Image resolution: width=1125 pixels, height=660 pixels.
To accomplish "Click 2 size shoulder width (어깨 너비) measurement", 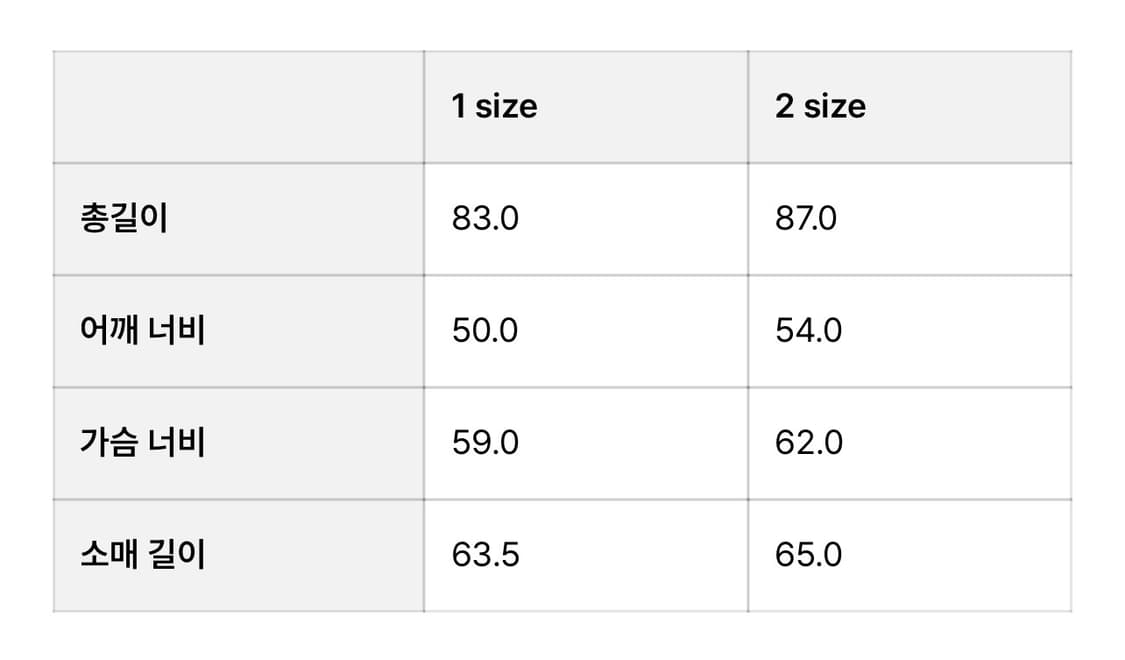I will [808, 330].
